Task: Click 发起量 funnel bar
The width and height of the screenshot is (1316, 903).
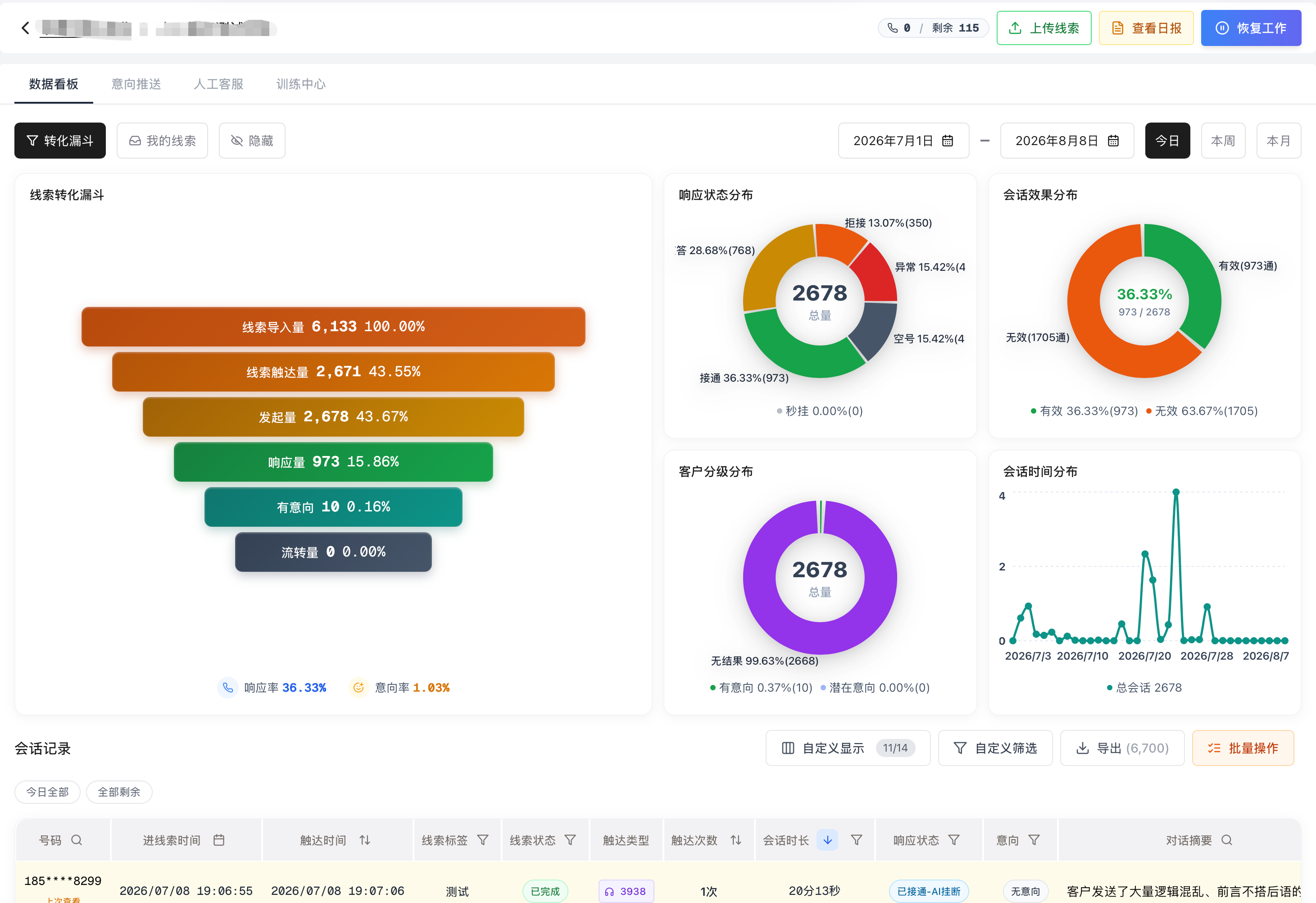Action: point(333,417)
